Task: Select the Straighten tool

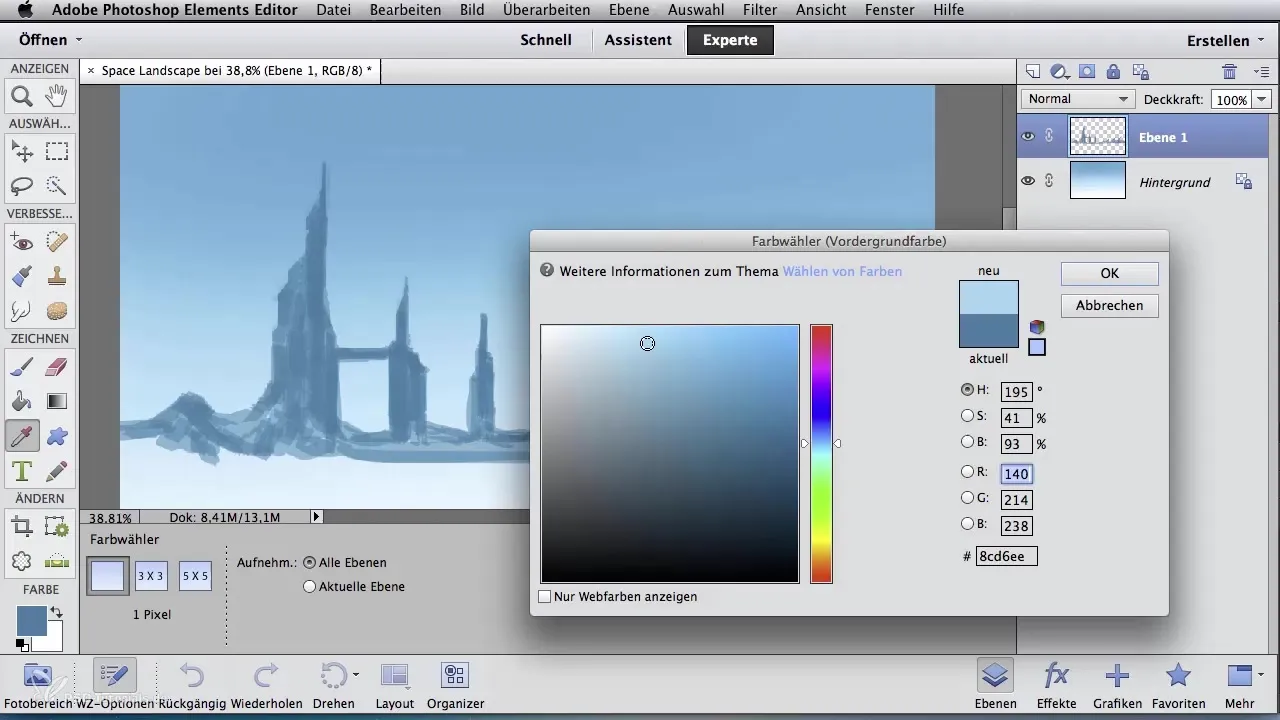Action: click(57, 560)
